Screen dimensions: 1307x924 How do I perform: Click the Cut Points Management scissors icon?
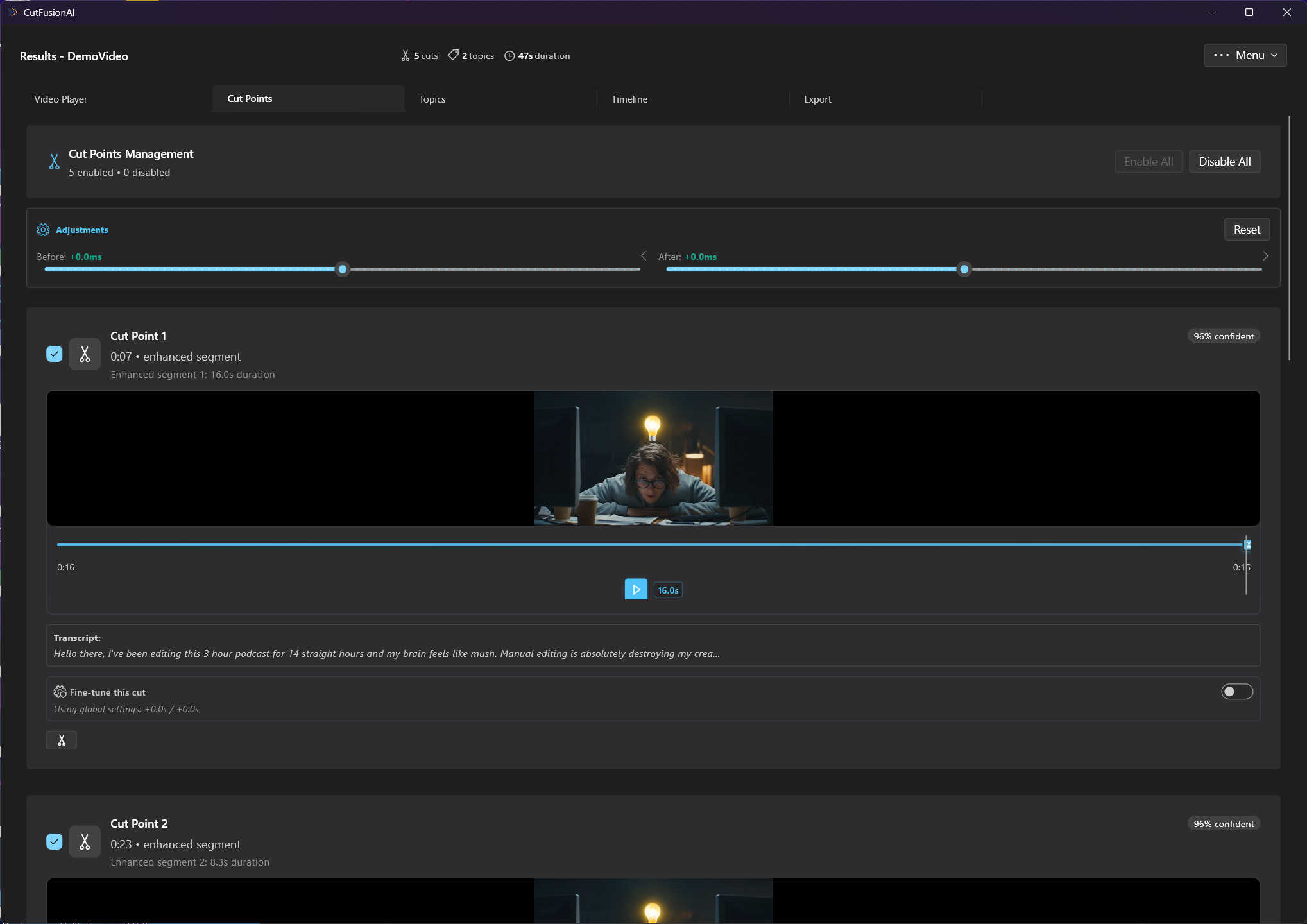[55, 162]
